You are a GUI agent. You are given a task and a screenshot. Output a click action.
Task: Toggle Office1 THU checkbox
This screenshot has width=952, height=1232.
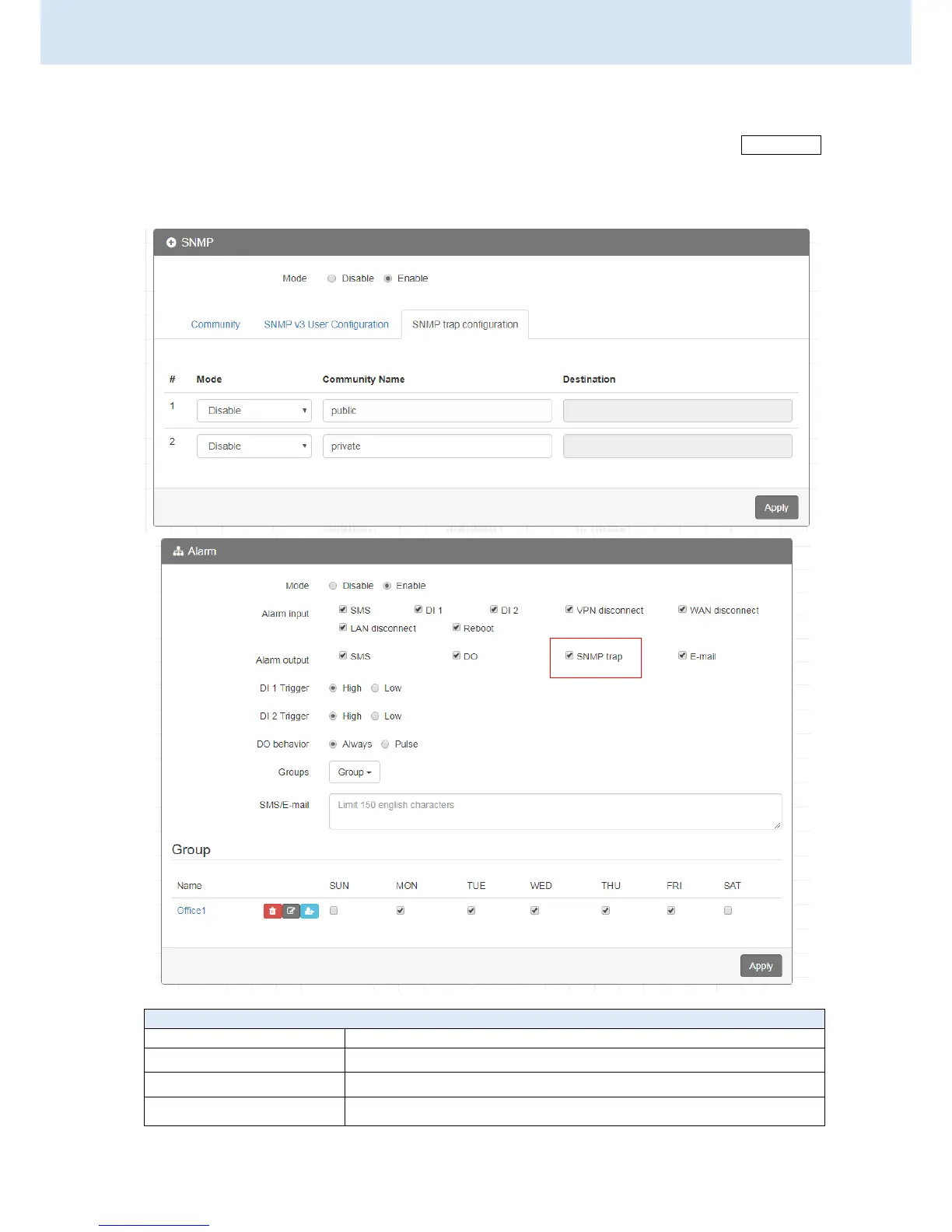[x=606, y=911]
